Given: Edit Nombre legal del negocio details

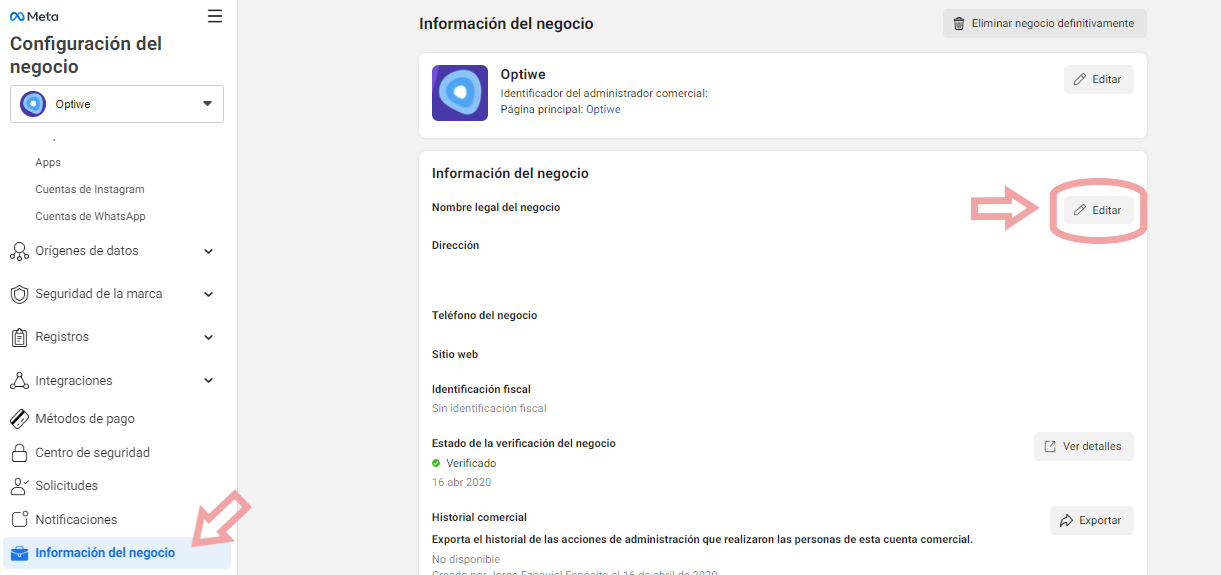Looking at the screenshot, I should point(1098,210).
